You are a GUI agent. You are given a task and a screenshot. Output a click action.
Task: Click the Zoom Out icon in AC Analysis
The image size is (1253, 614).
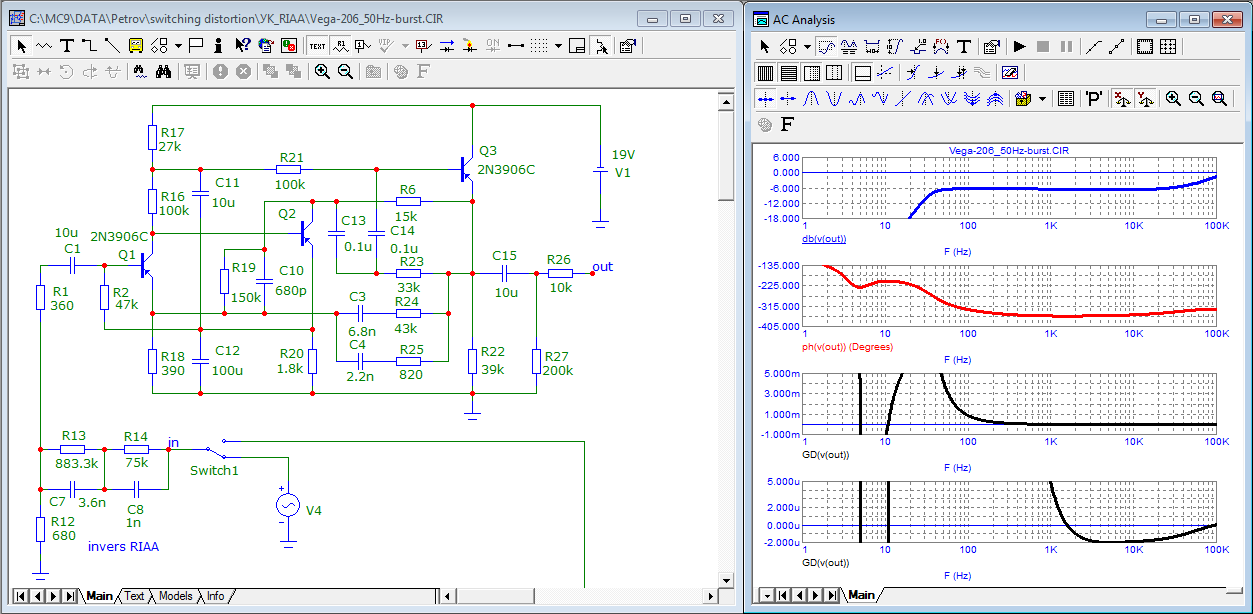click(1196, 98)
